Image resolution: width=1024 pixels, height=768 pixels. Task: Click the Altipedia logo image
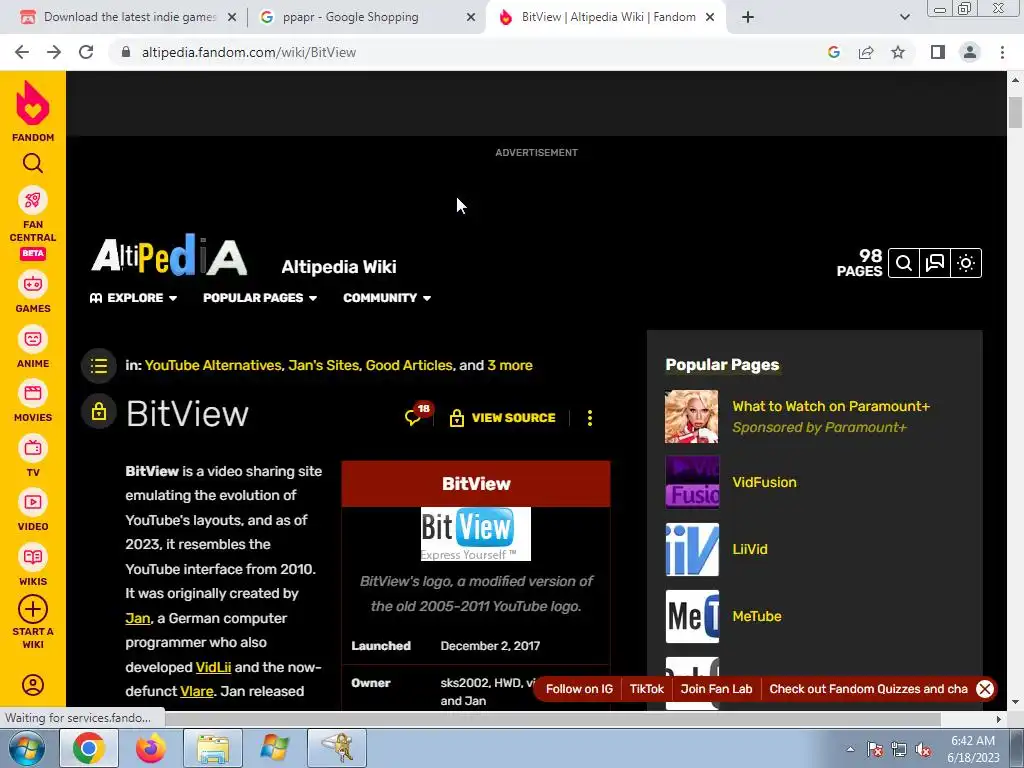coord(169,255)
